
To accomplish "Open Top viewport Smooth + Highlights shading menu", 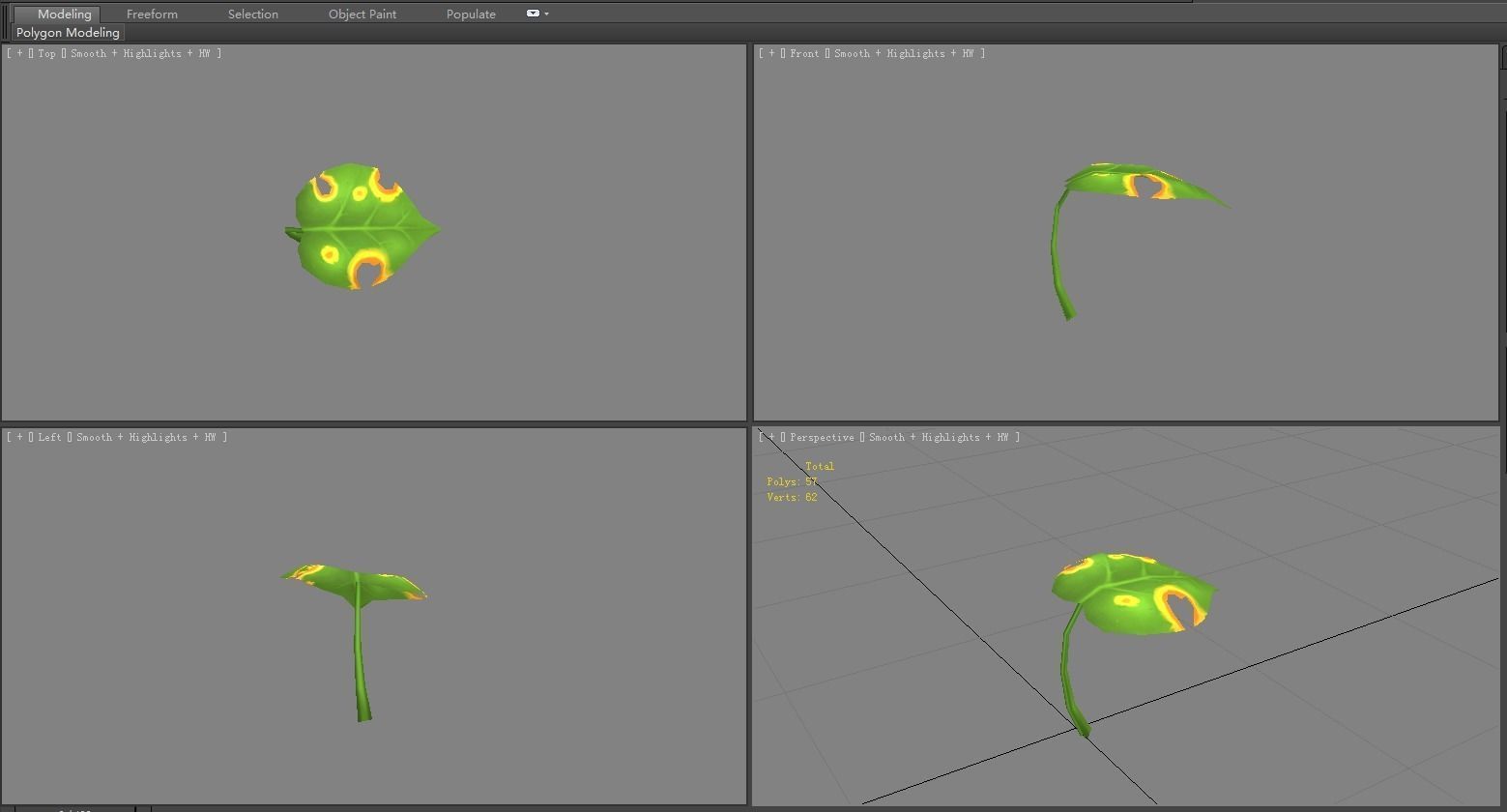I will tap(140, 54).
